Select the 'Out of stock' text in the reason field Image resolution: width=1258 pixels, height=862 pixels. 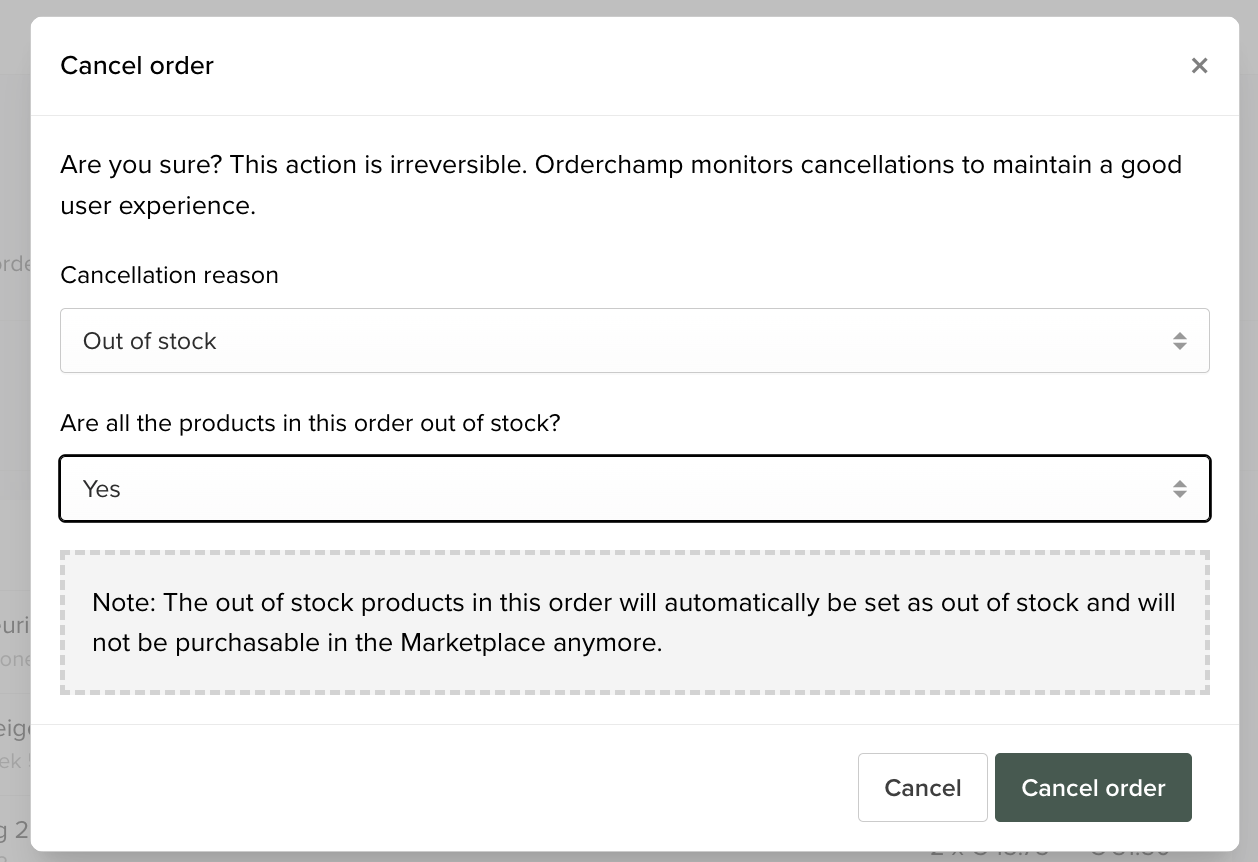(x=150, y=341)
